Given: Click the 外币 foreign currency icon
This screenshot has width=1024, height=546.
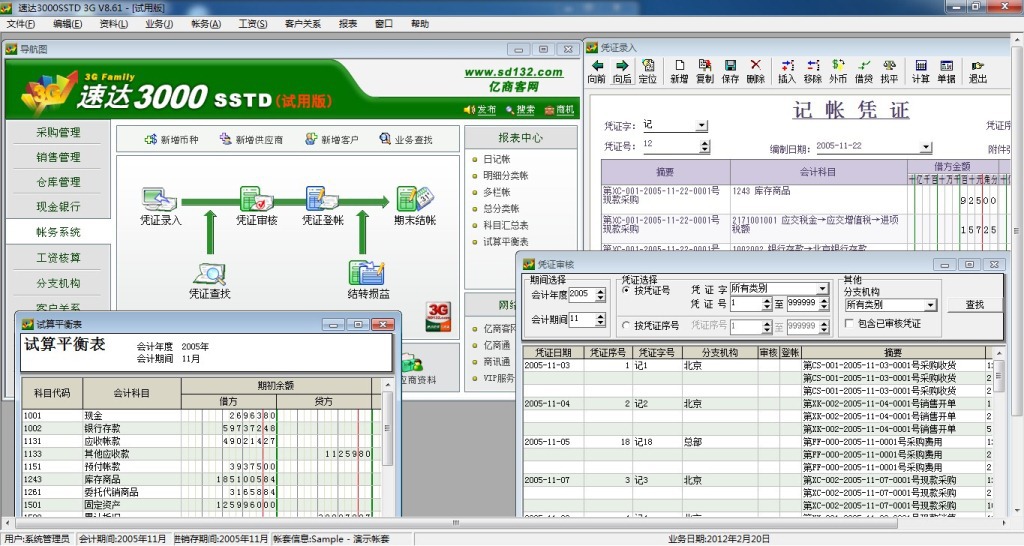Looking at the screenshot, I should [838, 71].
